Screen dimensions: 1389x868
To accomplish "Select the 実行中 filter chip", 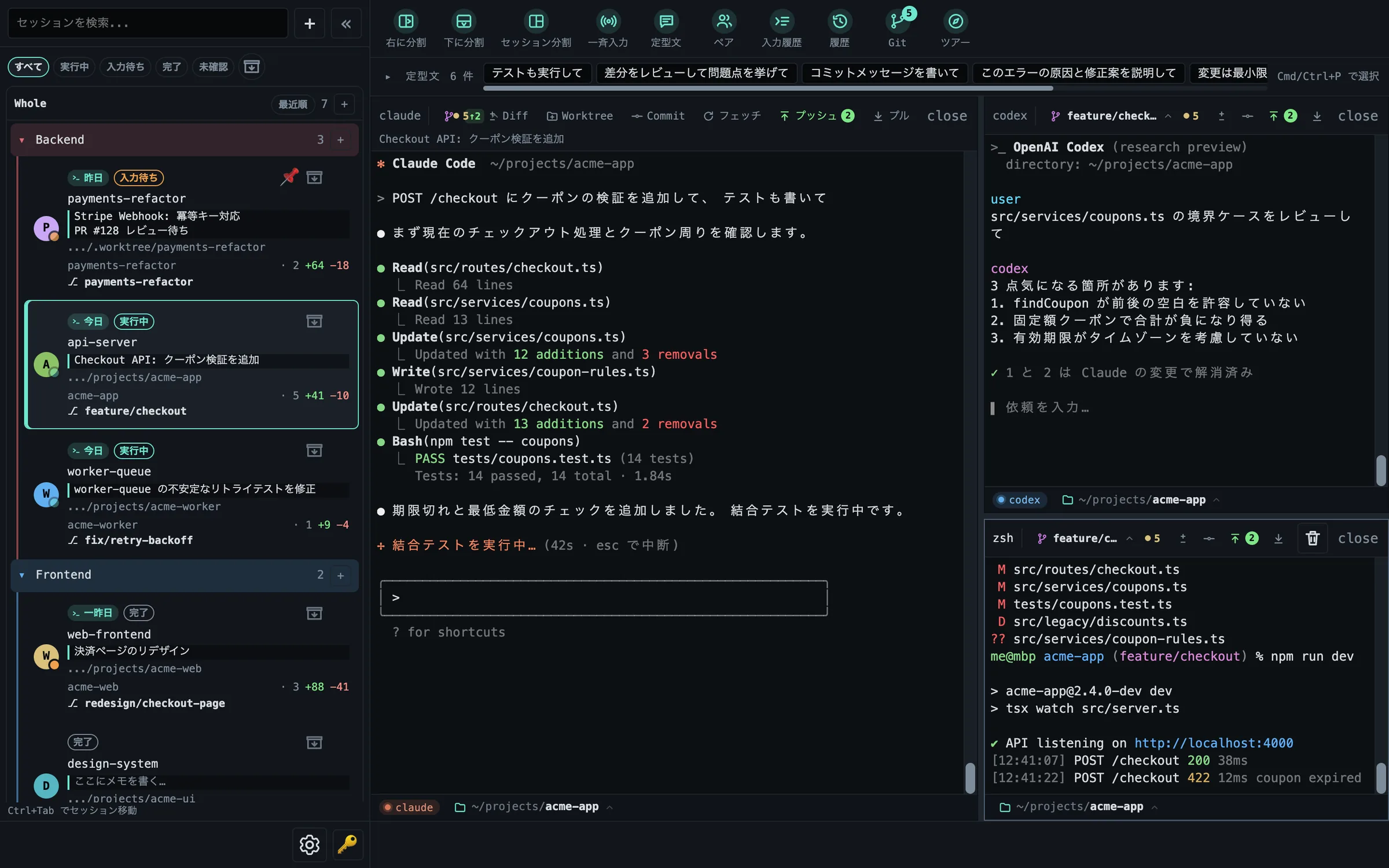I will point(75,67).
